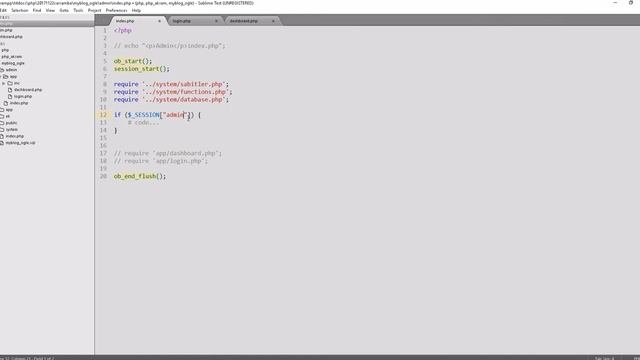Viewport: 640px width, 360px height.
Task: Select dashboard.php under the inc folder
Action: tap(28, 90)
